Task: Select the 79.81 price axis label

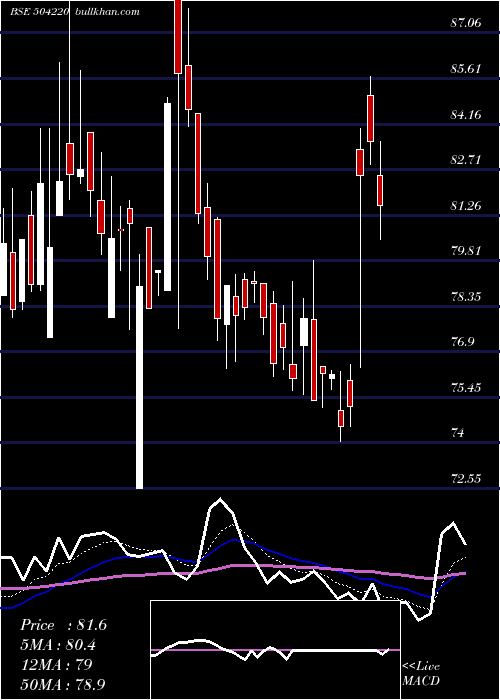Action: click(466, 250)
